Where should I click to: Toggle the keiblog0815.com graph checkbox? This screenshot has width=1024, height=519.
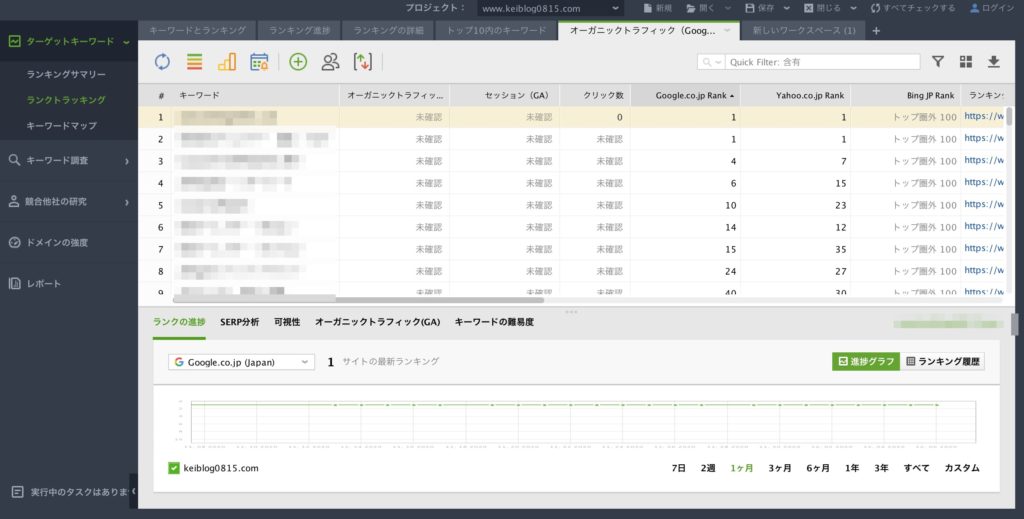click(174, 468)
